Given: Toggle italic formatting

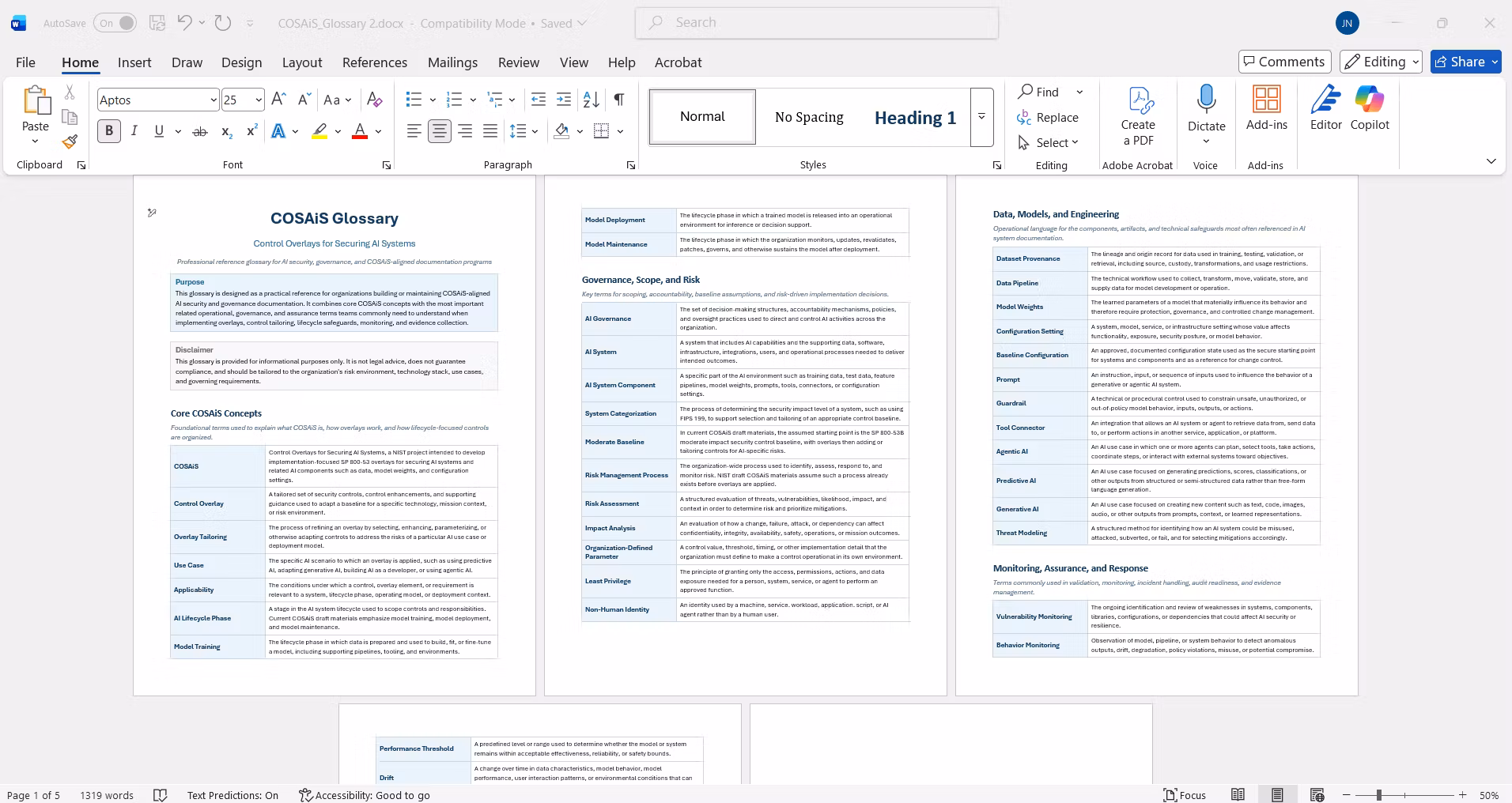Looking at the screenshot, I should 134,131.
